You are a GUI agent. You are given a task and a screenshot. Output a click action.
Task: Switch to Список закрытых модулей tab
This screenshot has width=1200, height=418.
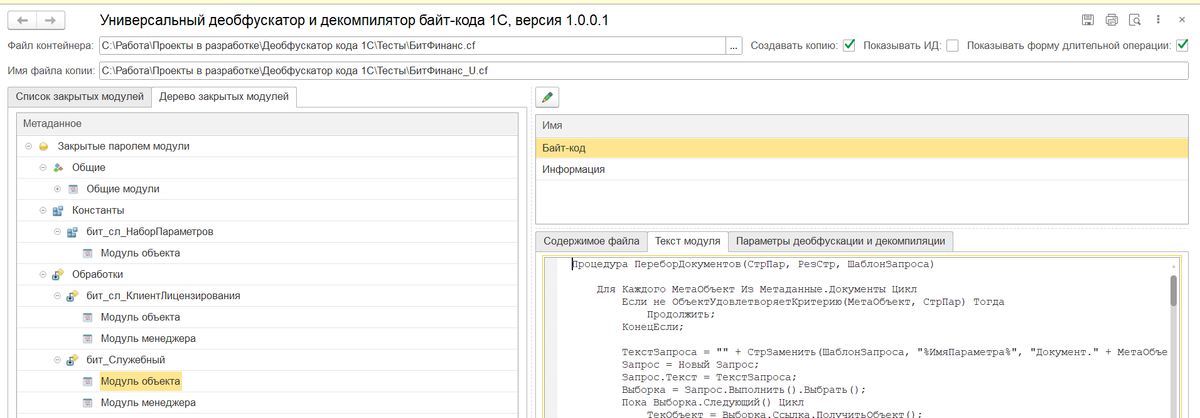click(79, 97)
